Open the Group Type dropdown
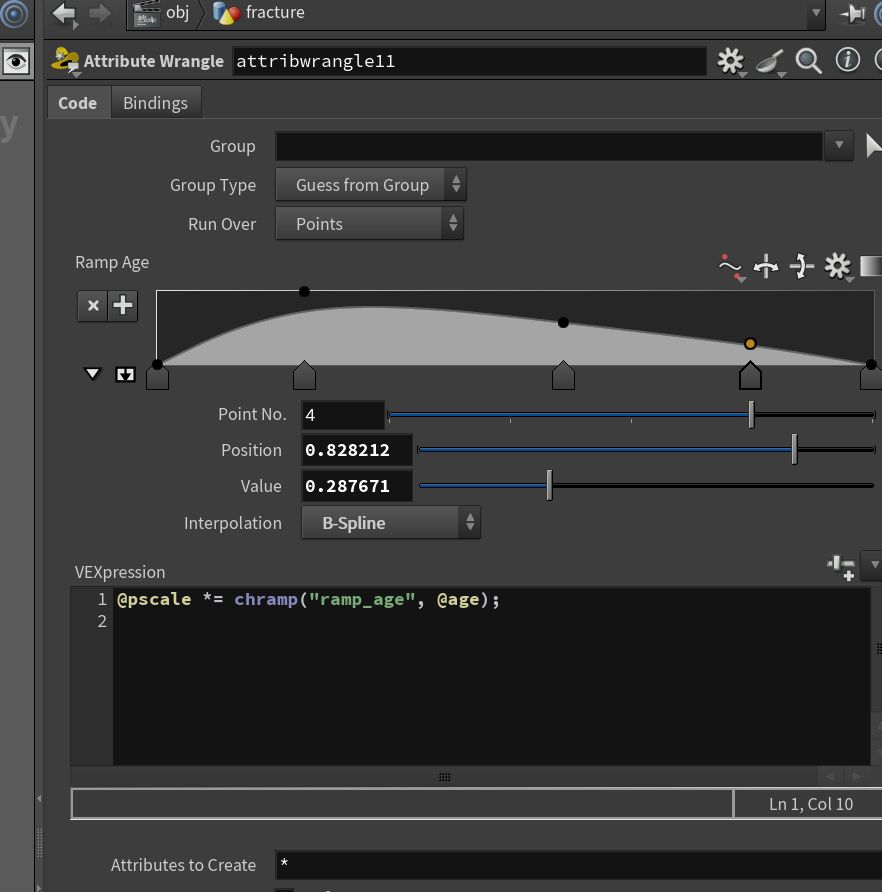882x892 pixels. (370, 184)
